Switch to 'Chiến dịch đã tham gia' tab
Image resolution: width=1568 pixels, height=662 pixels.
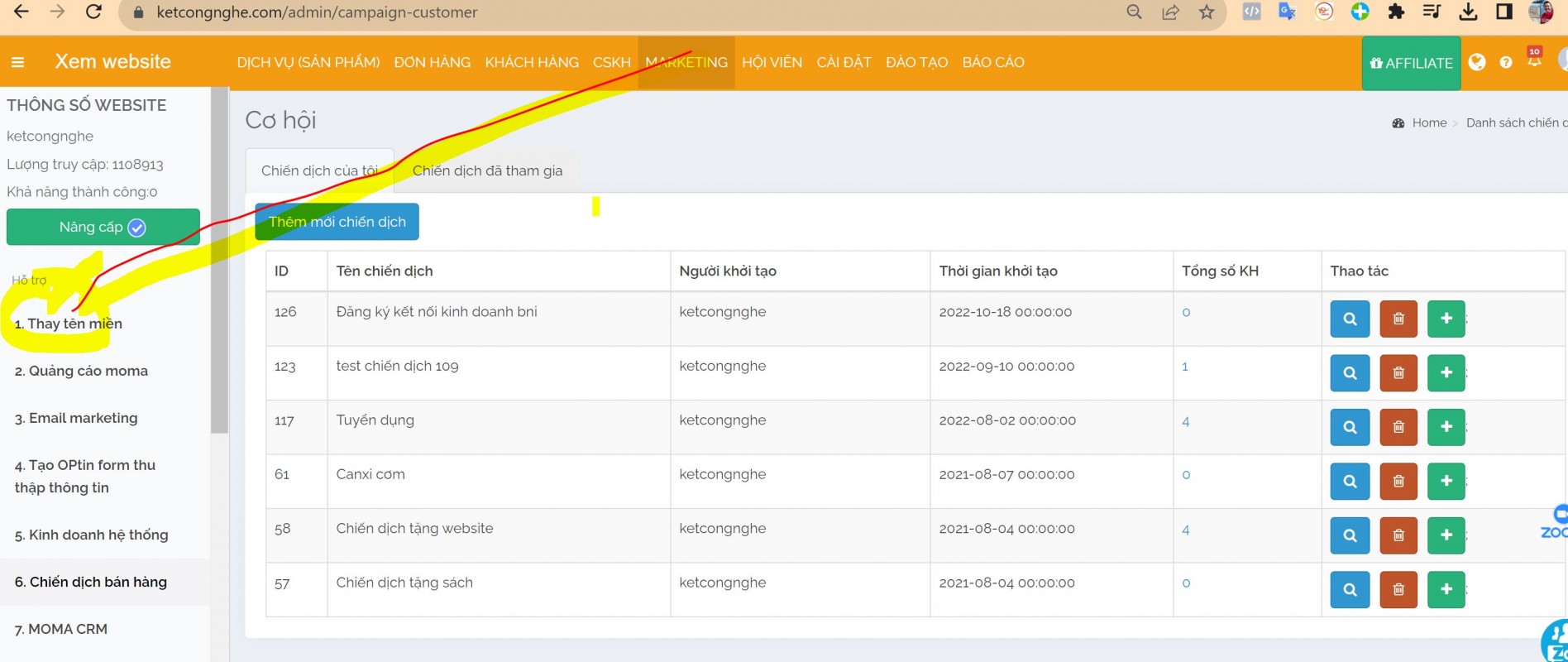[x=487, y=171]
